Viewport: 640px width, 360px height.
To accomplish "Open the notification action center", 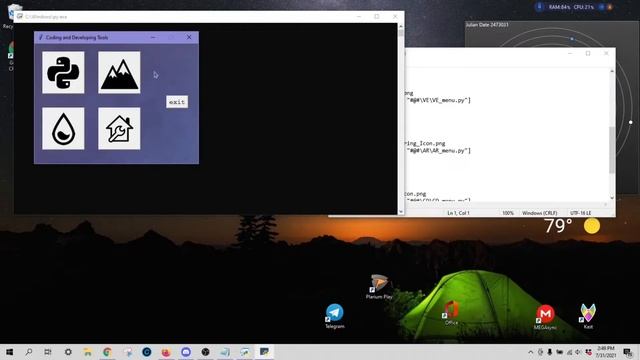I will coord(628,352).
